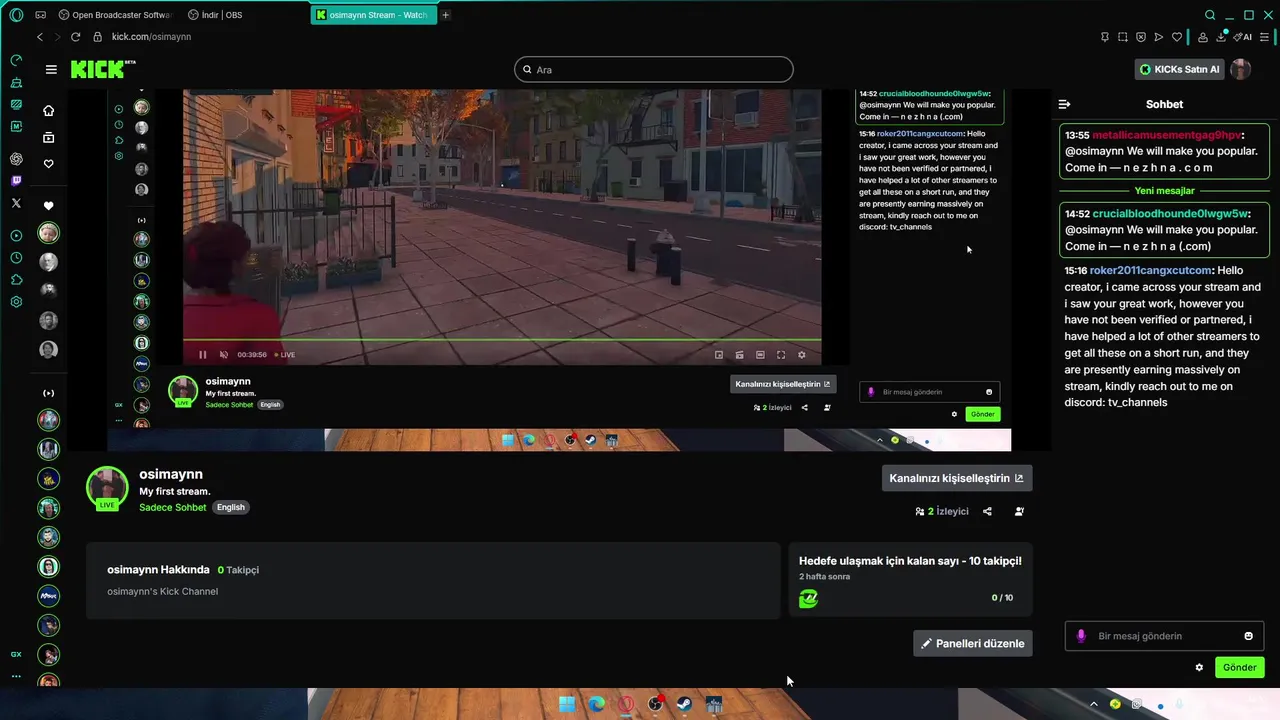Share the osimaynn channel
This screenshot has width=1280, height=720.
pos(987,511)
